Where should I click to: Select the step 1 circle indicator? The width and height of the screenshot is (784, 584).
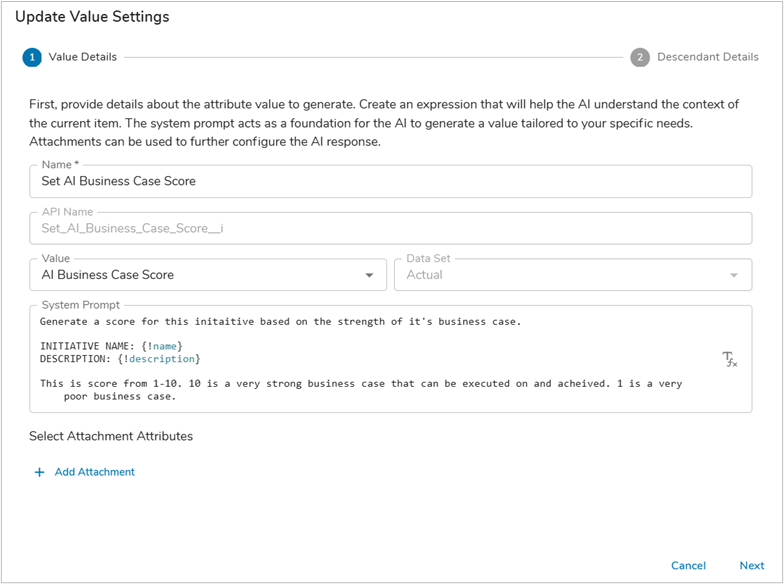point(32,57)
